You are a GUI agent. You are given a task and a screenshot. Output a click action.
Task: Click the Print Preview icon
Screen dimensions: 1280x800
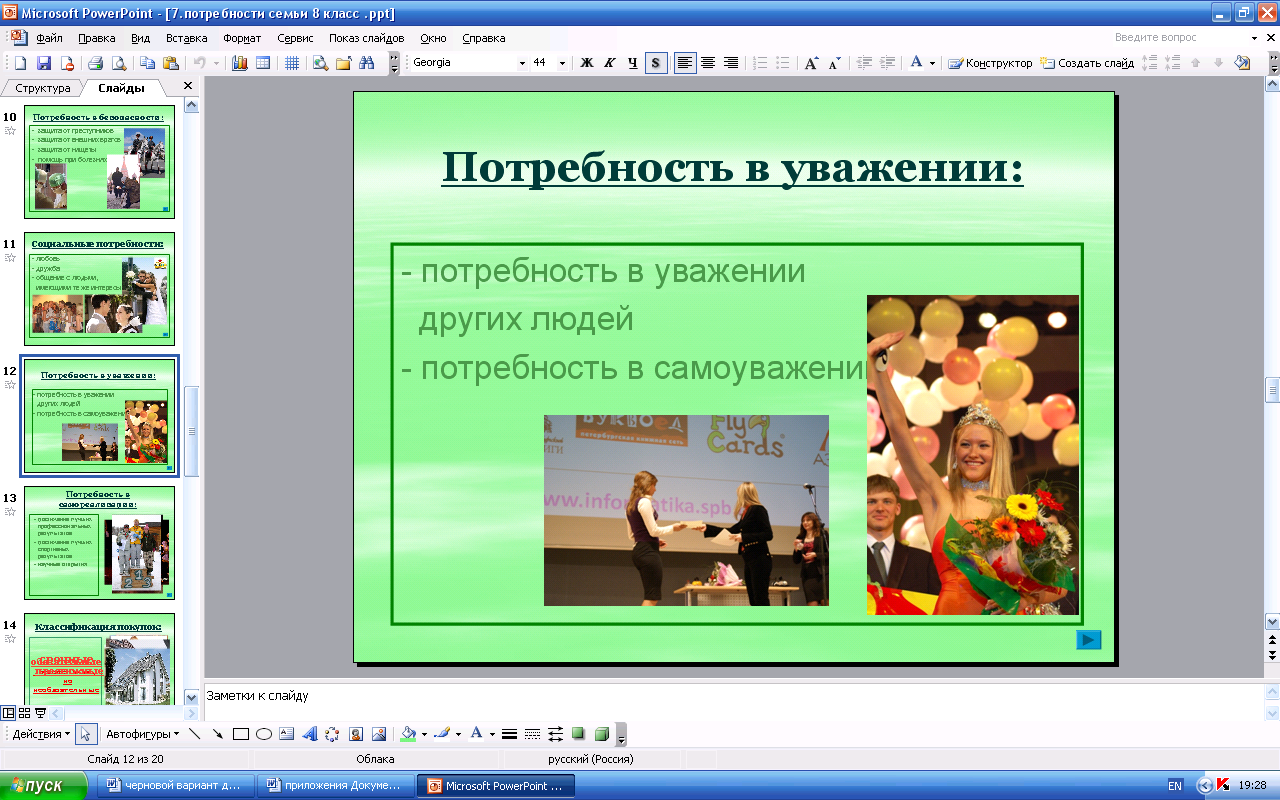pyautogui.click(x=119, y=63)
